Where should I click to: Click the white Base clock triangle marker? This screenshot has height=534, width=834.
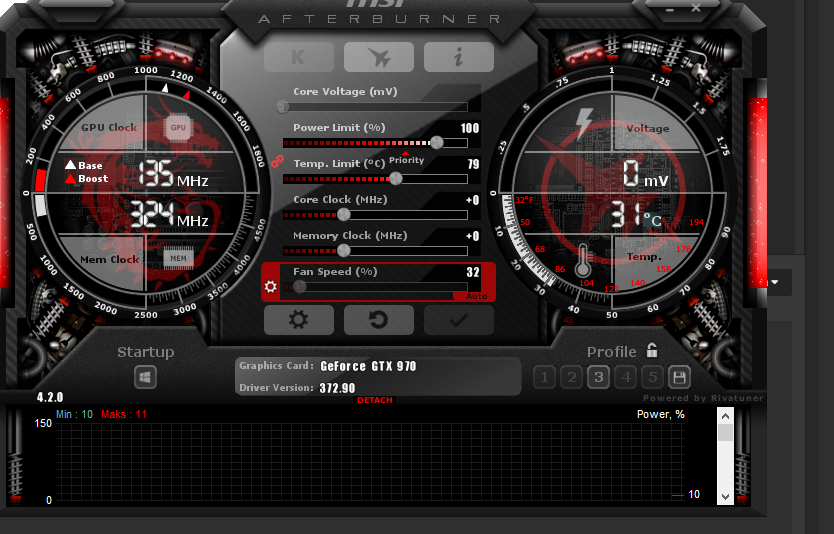(165, 88)
